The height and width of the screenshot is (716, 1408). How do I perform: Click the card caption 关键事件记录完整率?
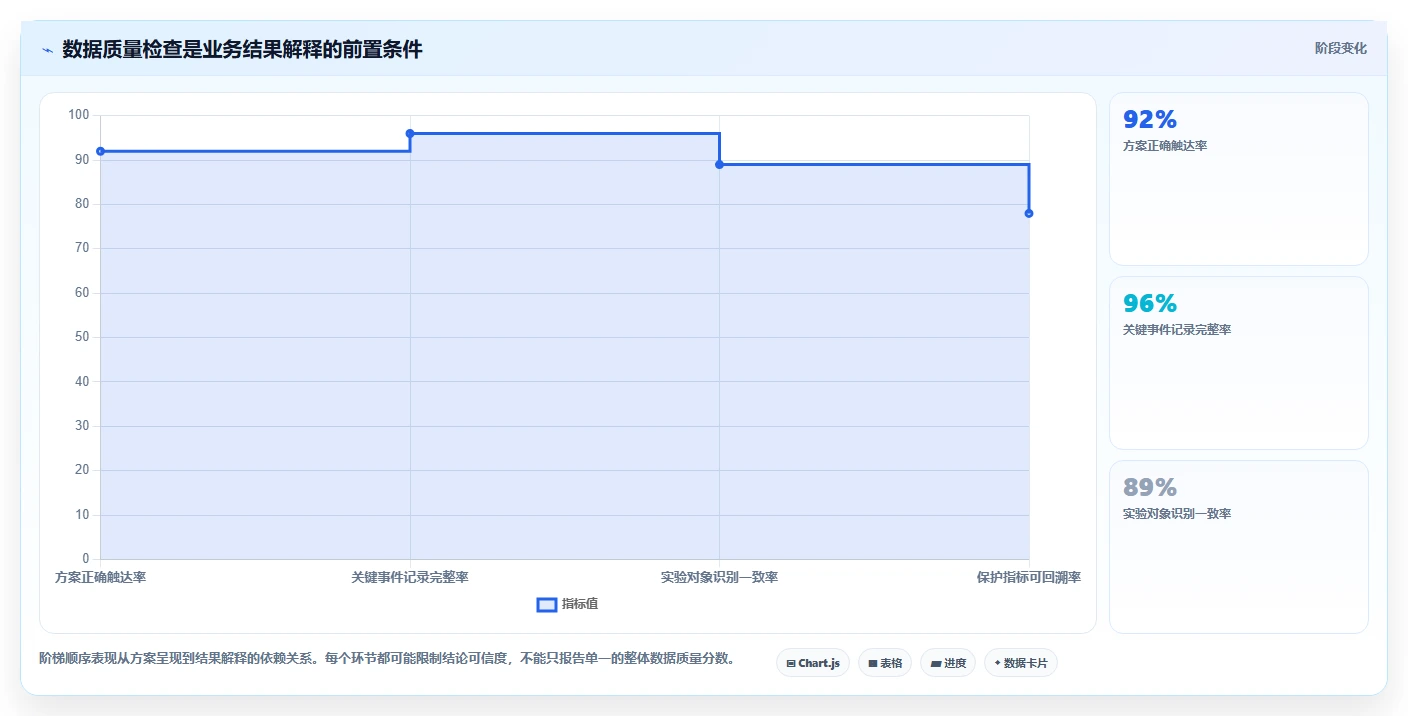(x=1177, y=330)
